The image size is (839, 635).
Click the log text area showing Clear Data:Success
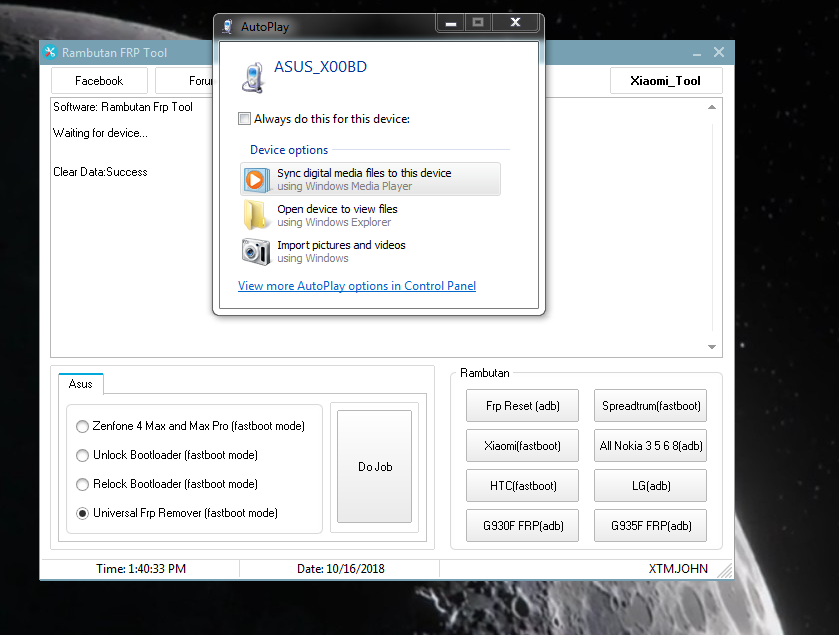click(x=100, y=172)
